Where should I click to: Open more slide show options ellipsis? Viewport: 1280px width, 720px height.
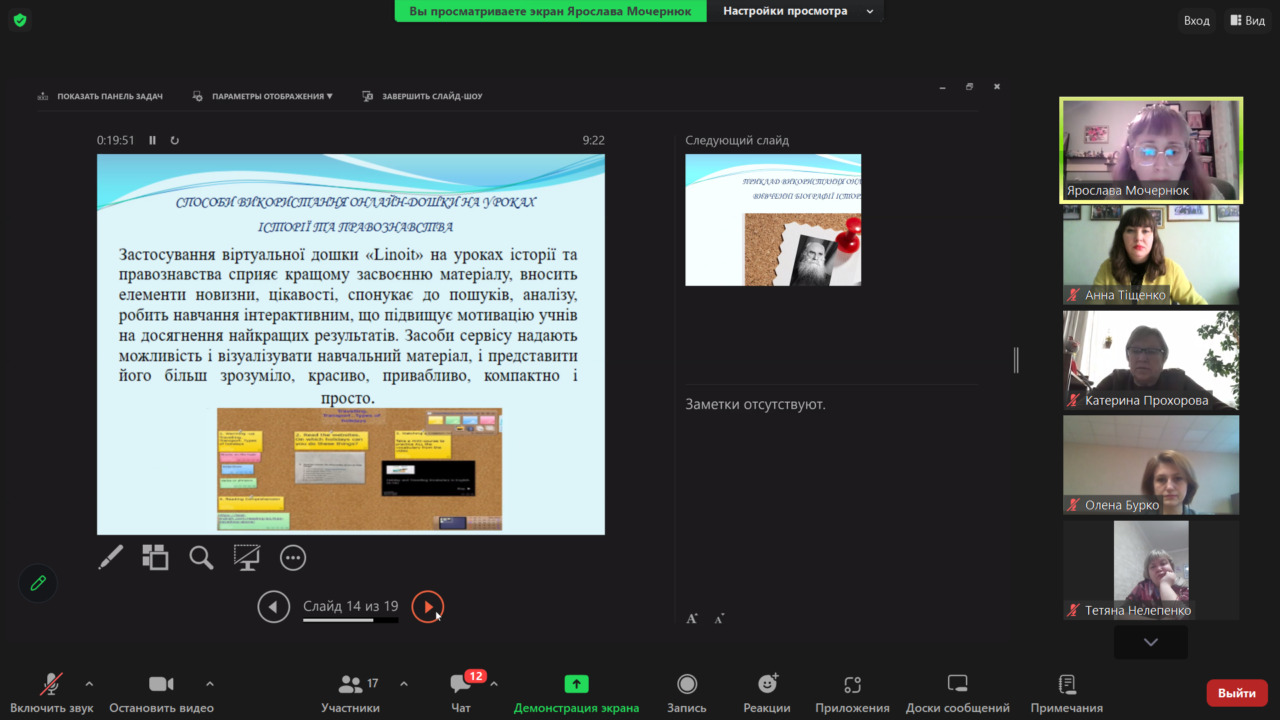pos(293,558)
